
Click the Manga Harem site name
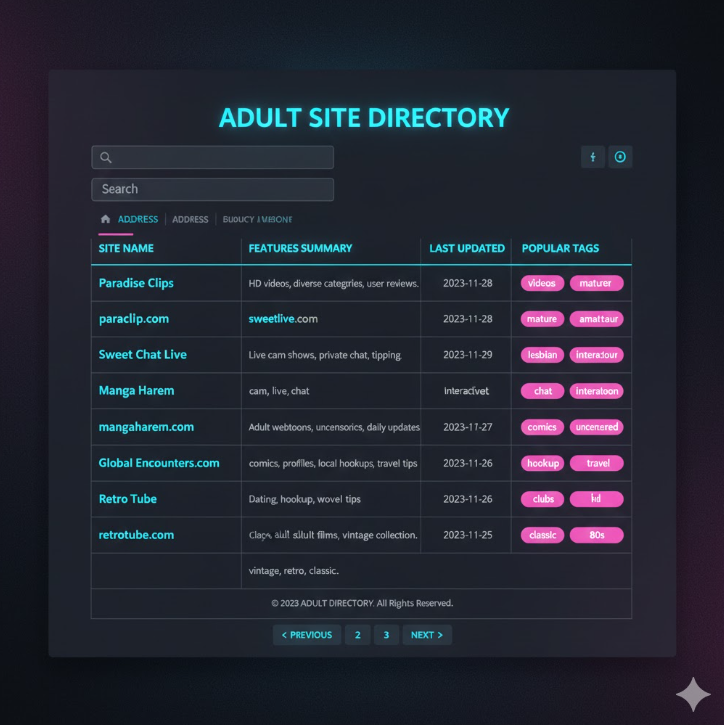[x=136, y=391]
